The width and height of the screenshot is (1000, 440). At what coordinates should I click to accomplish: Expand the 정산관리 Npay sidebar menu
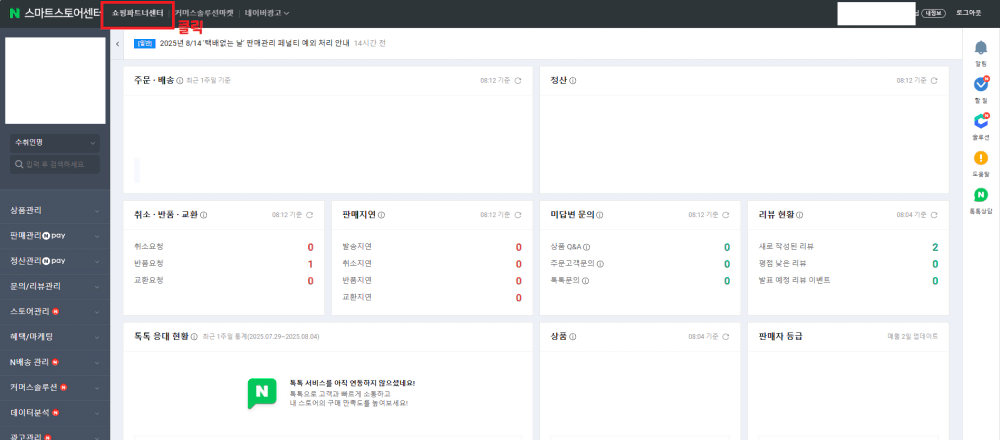(55, 261)
